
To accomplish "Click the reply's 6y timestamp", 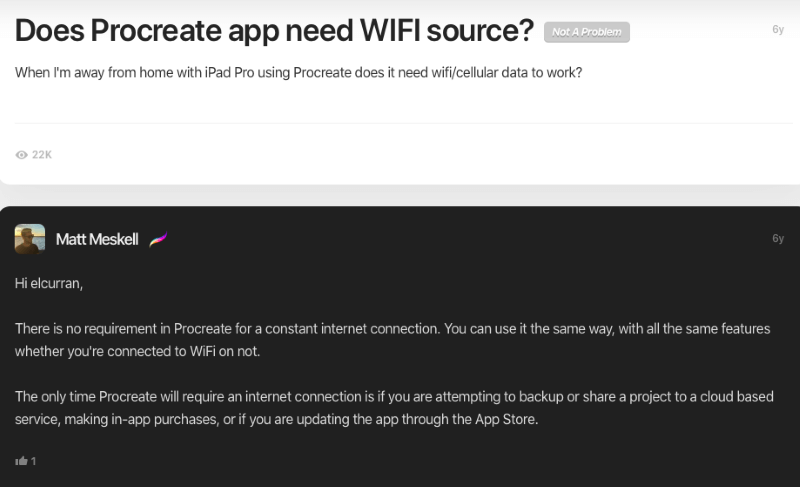I will pos(778,238).
